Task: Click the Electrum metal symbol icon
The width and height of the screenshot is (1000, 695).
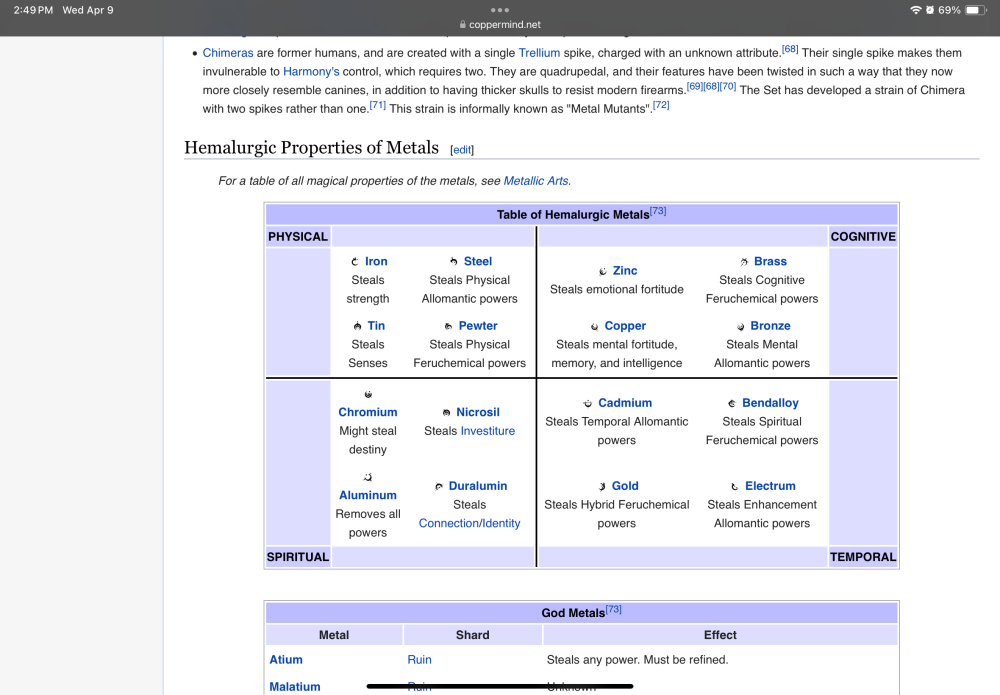Action: click(735, 486)
